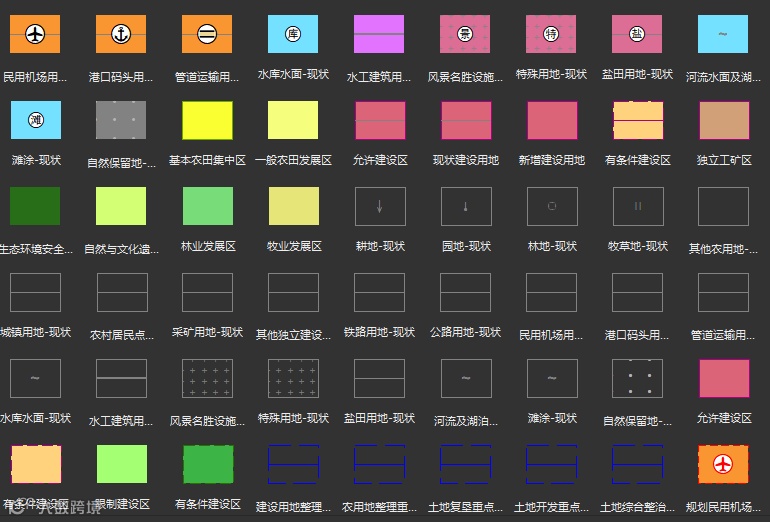Select the 现状建设用地 symbol
770x522 pixels.
point(466,120)
